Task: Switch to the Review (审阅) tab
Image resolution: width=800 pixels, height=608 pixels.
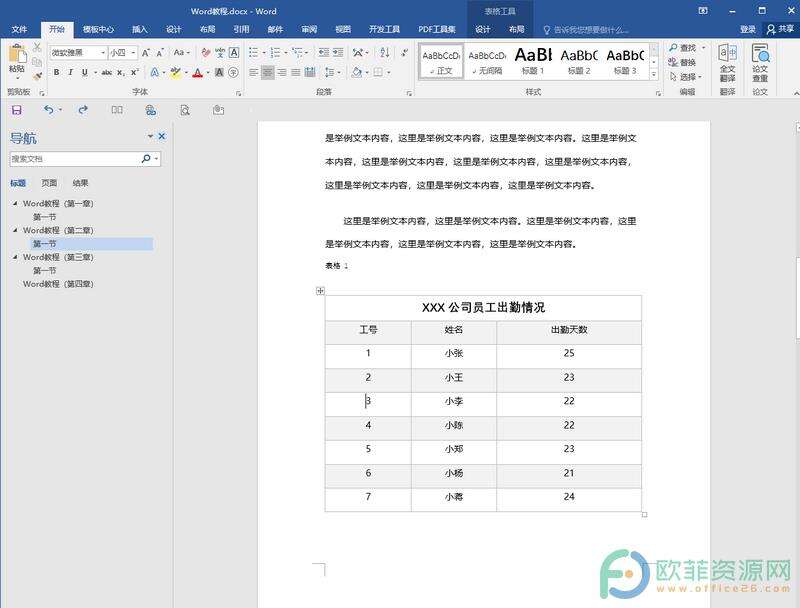Action: tap(309, 29)
